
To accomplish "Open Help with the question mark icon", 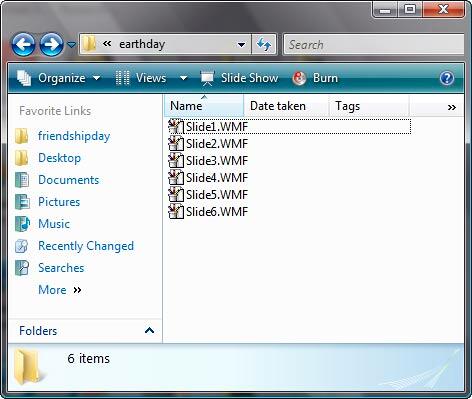I will click(447, 78).
